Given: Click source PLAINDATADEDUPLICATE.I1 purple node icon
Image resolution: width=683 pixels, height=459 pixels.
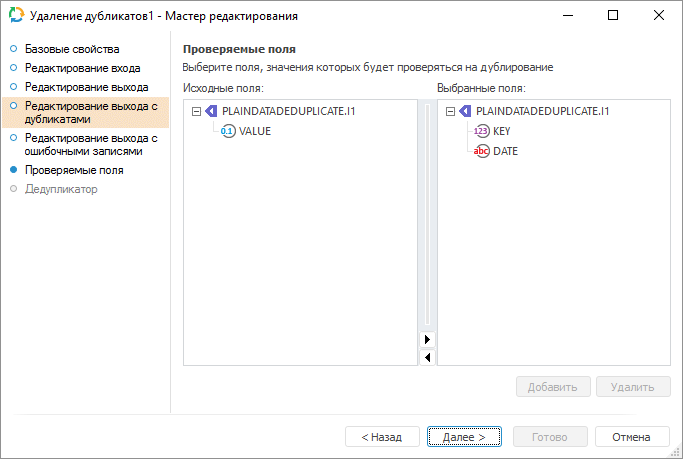Looking at the screenshot, I should (211, 111).
